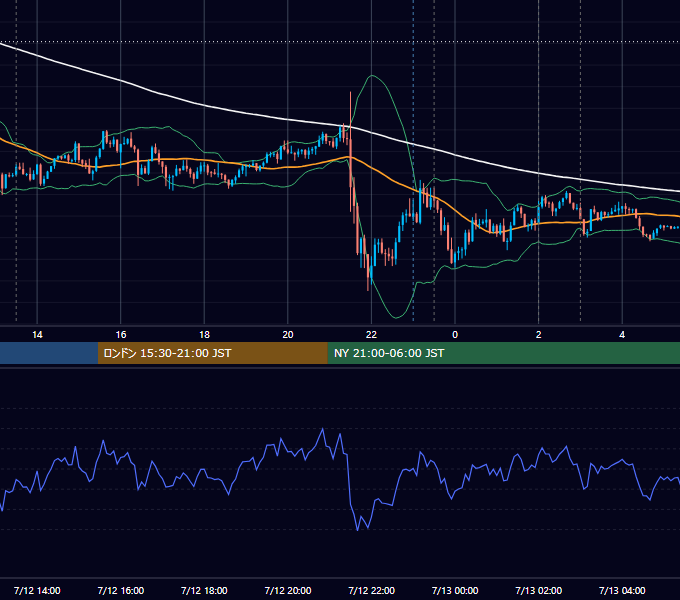
Task: Click the hour label 20 on the upper axis
Action: pyautogui.click(x=288, y=335)
